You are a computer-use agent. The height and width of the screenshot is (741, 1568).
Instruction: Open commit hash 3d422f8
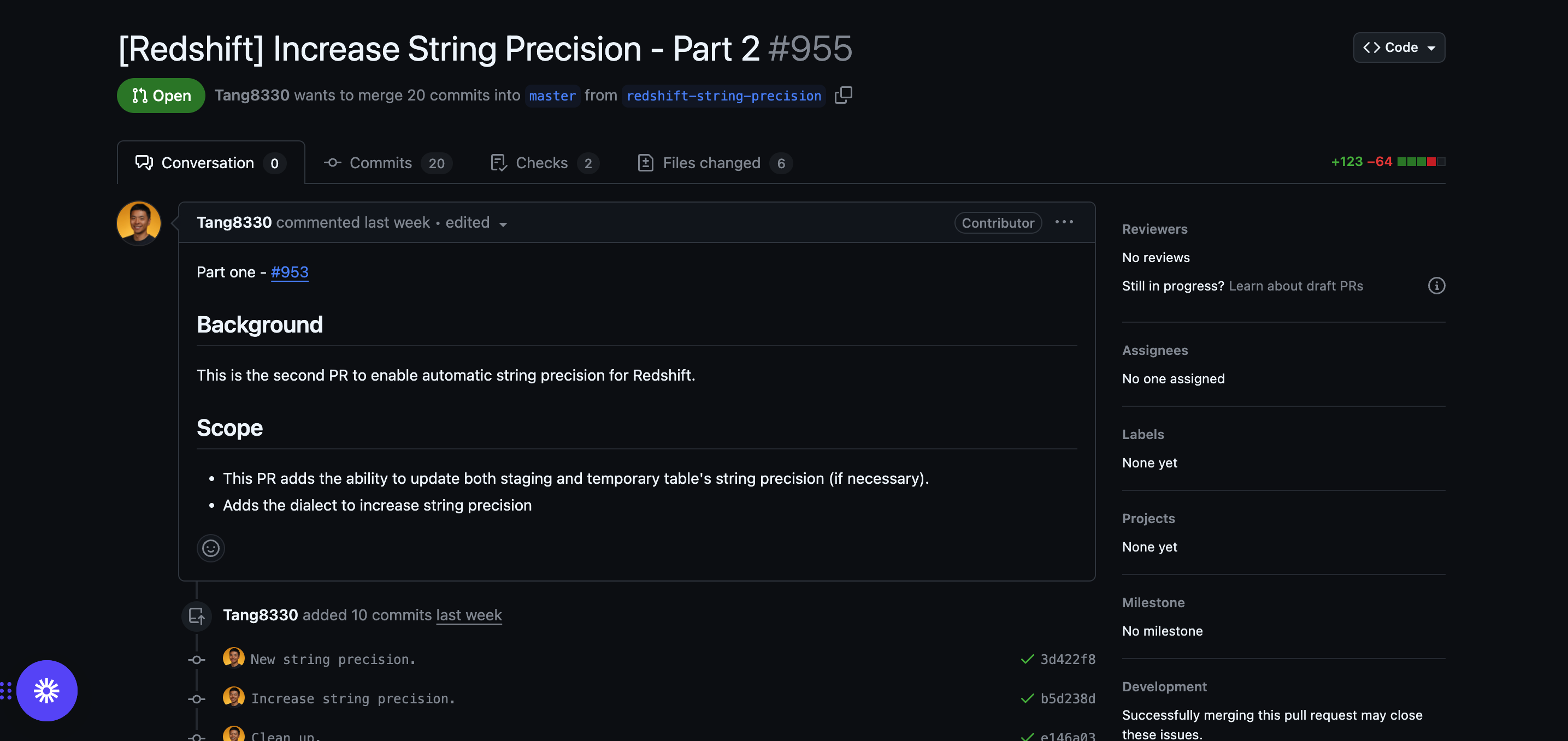click(1068, 659)
